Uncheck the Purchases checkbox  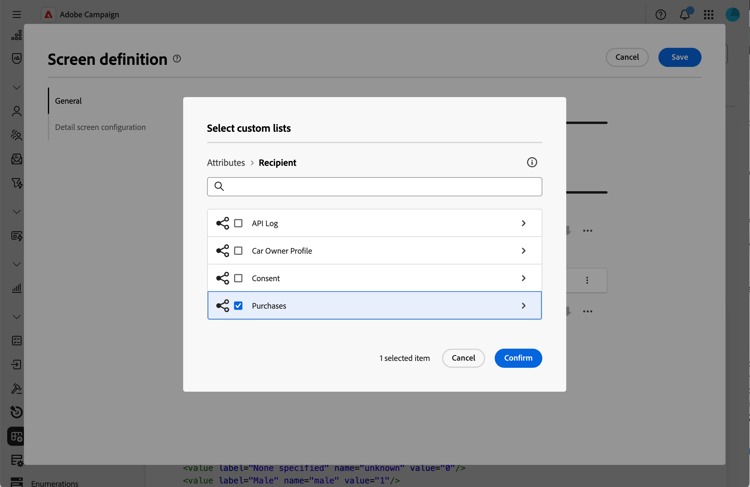coord(238,306)
